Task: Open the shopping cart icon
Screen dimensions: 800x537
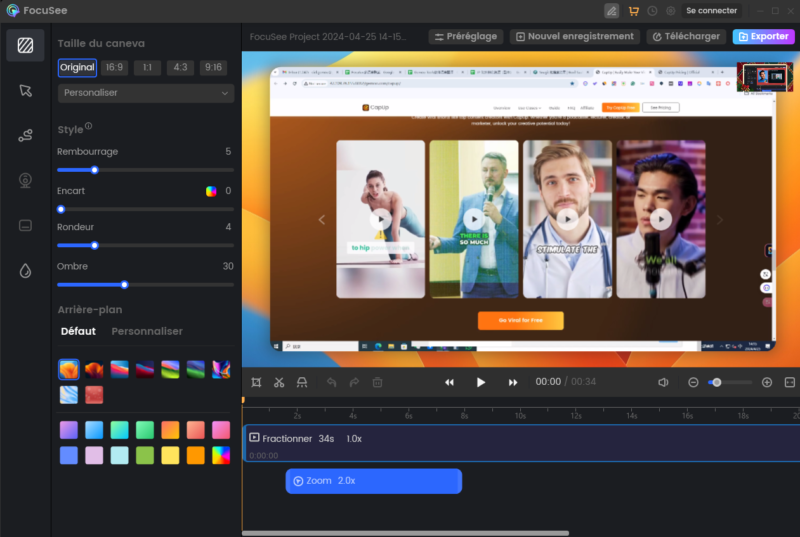Action: coord(634,11)
